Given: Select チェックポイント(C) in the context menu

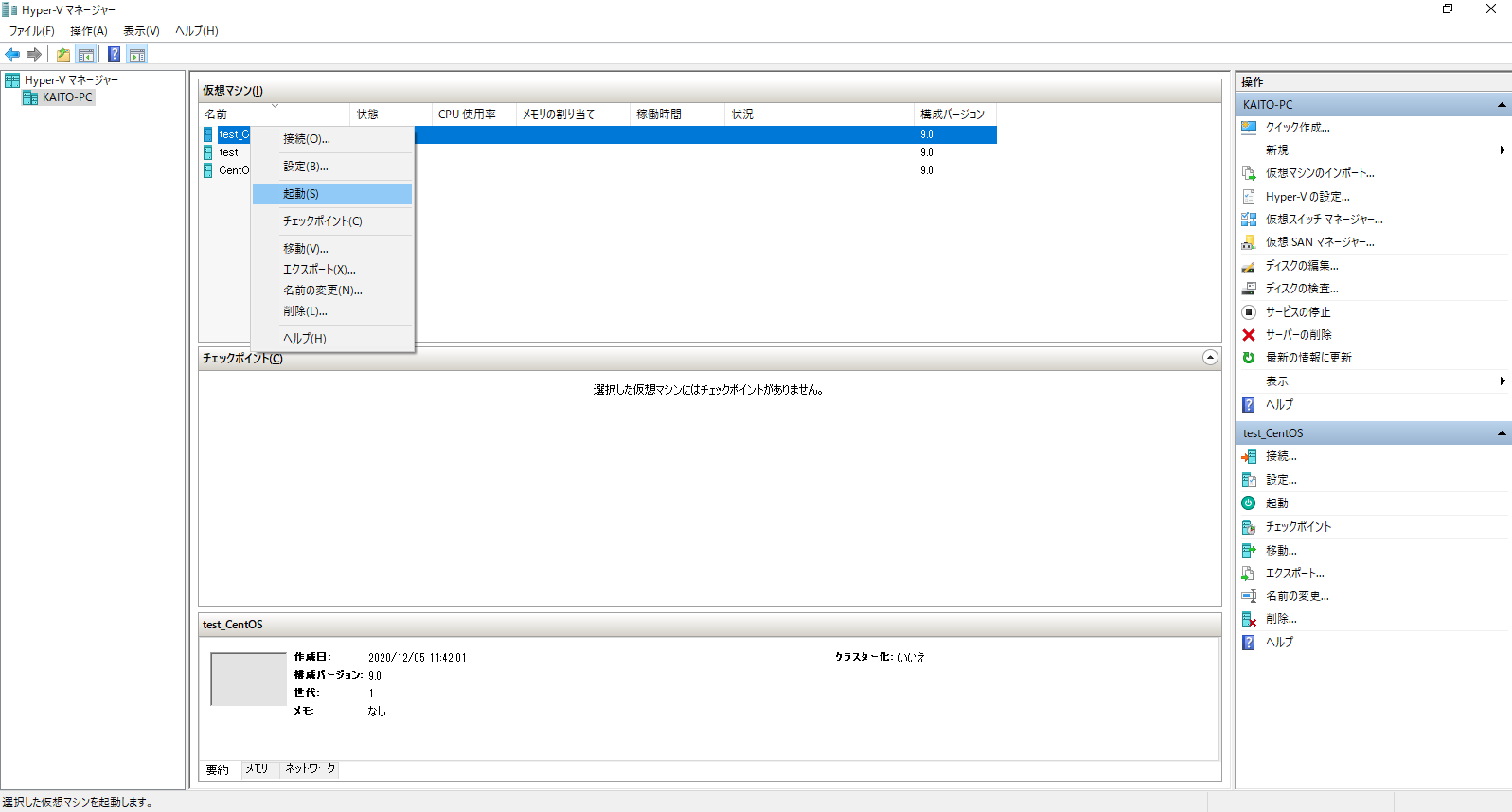Looking at the screenshot, I should pos(332,221).
